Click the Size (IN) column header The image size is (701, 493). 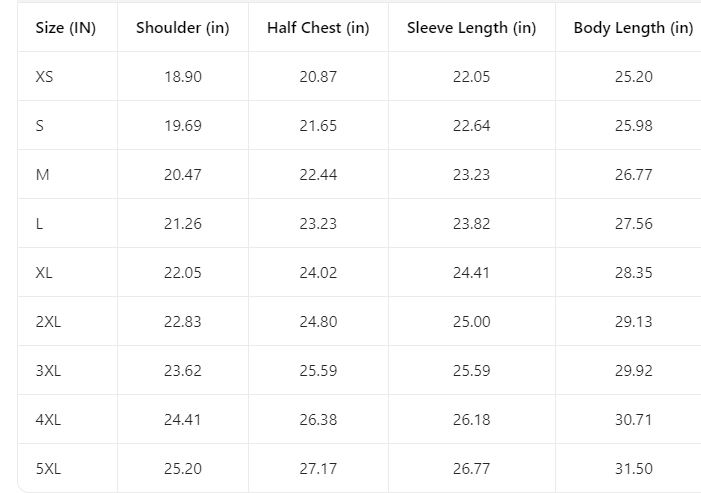pos(66,28)
